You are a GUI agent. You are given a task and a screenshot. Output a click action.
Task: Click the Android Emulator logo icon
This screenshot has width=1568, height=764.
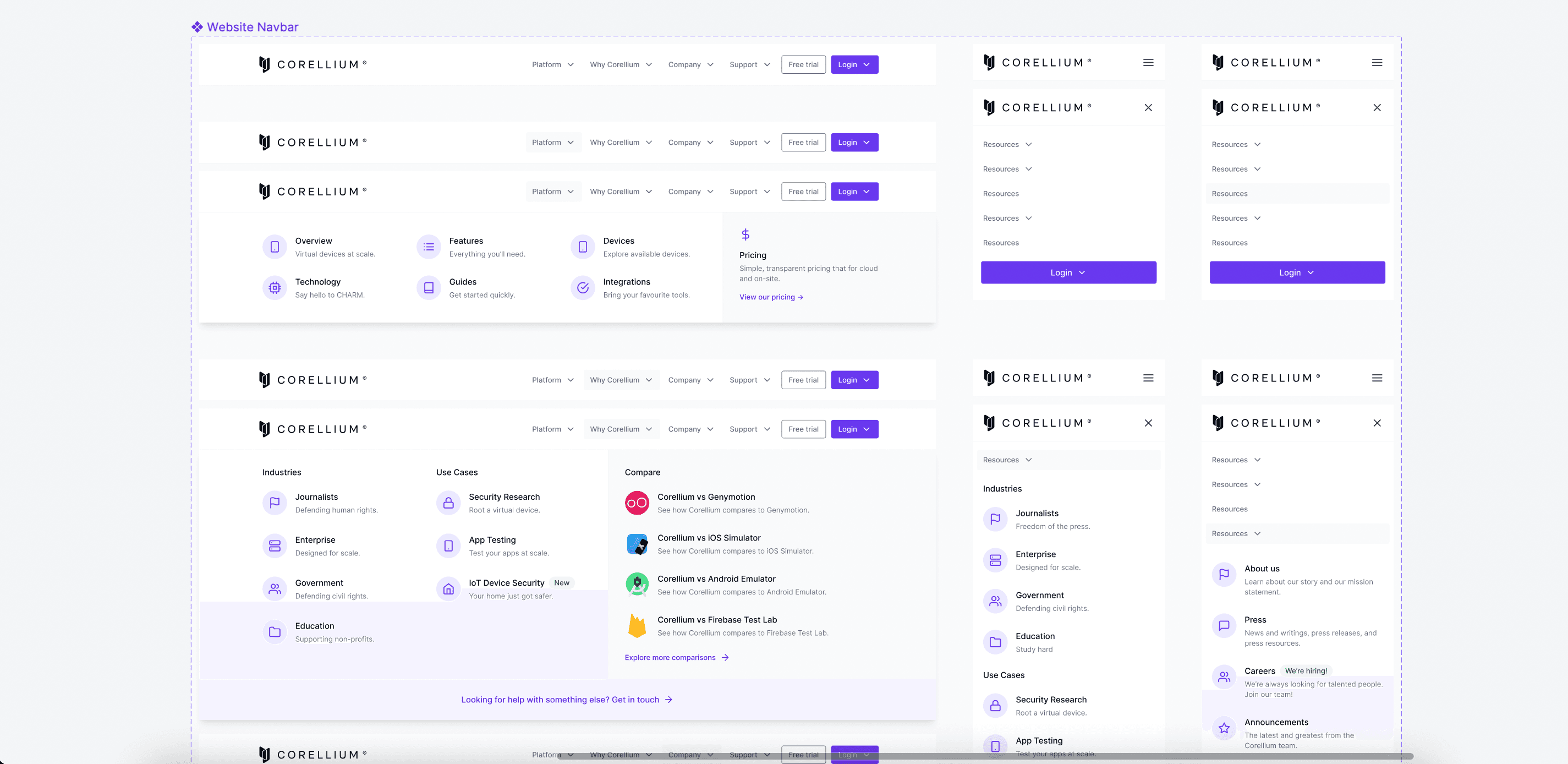point(637,585)
